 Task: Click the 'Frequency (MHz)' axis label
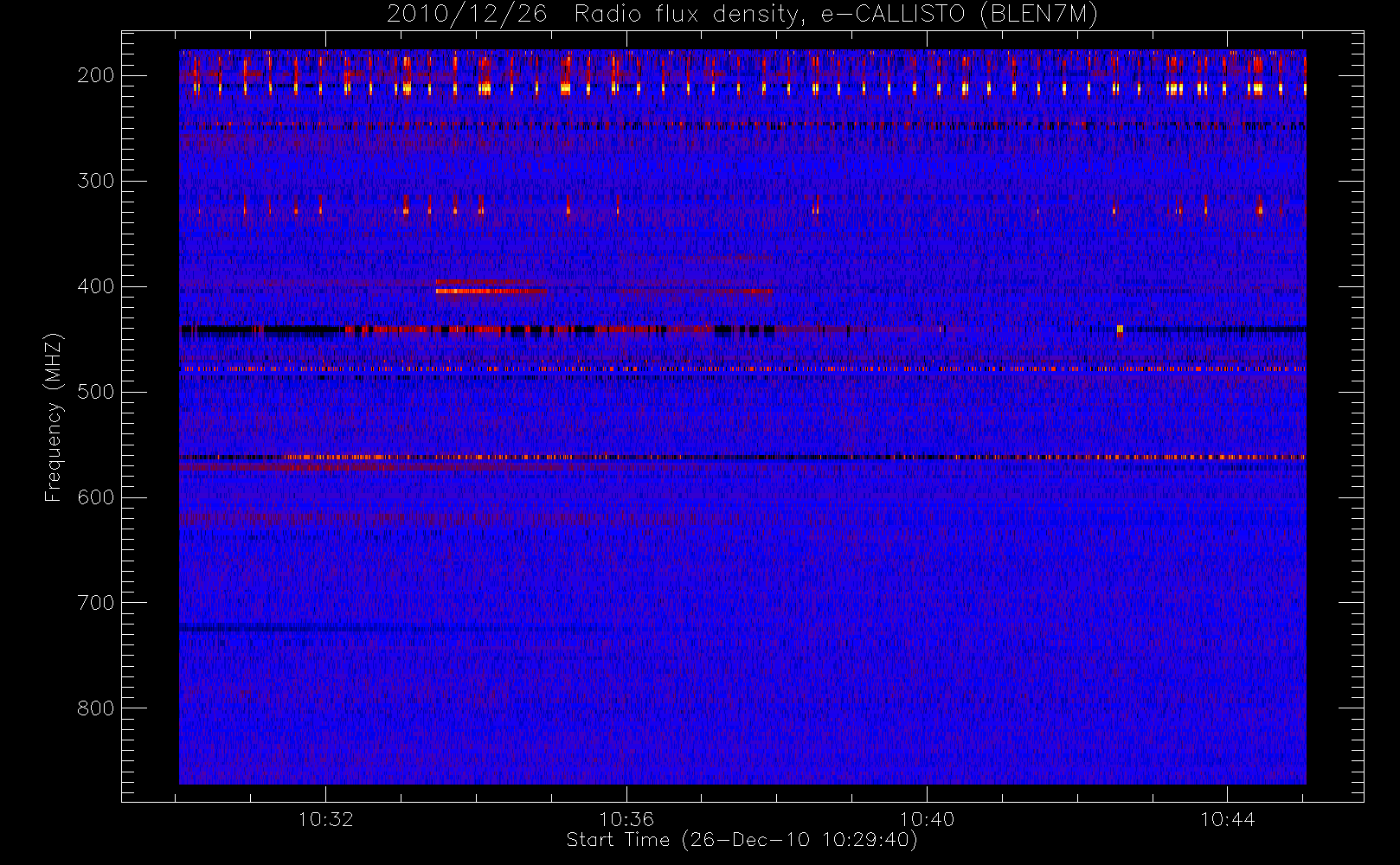(x=54, y=417)
